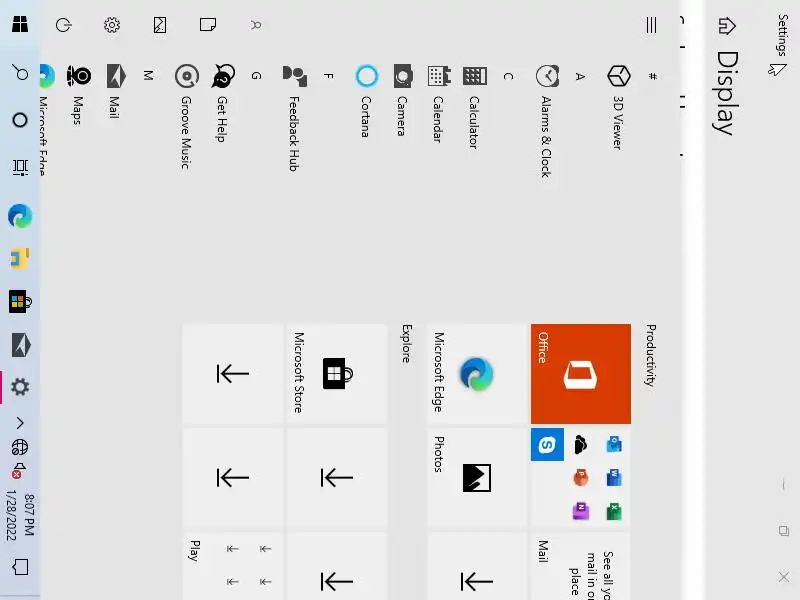
Task: Click the A letter header in app list
Action: tap(580, 76)
